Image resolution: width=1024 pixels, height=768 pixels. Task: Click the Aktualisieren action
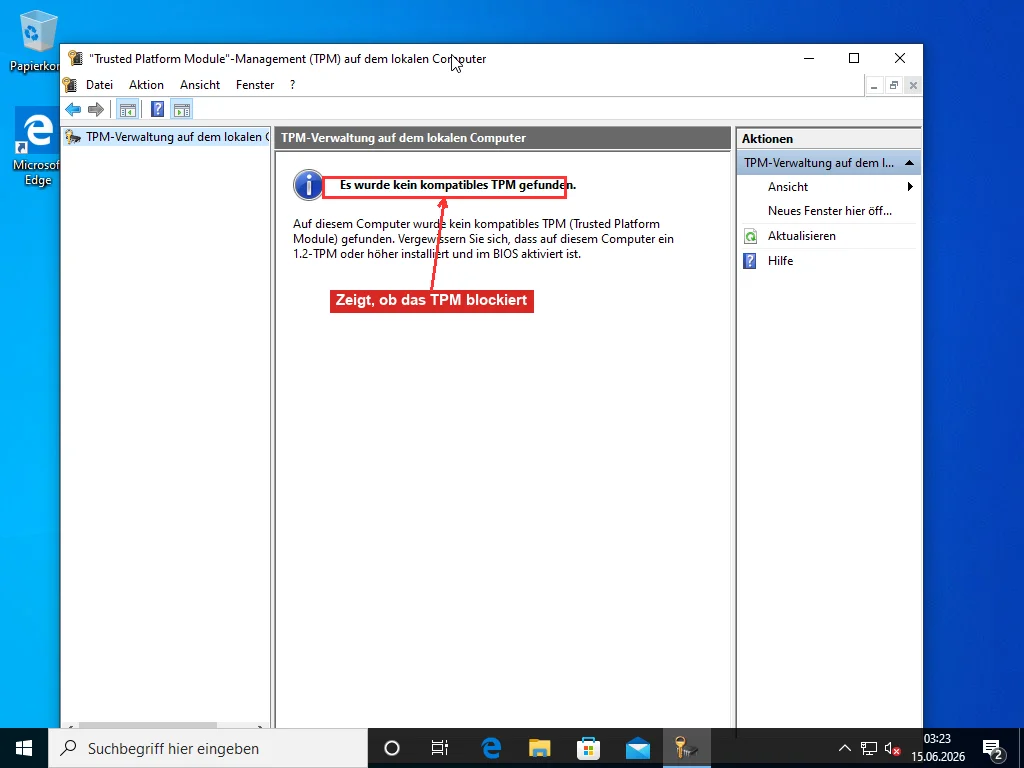[801, 236]
